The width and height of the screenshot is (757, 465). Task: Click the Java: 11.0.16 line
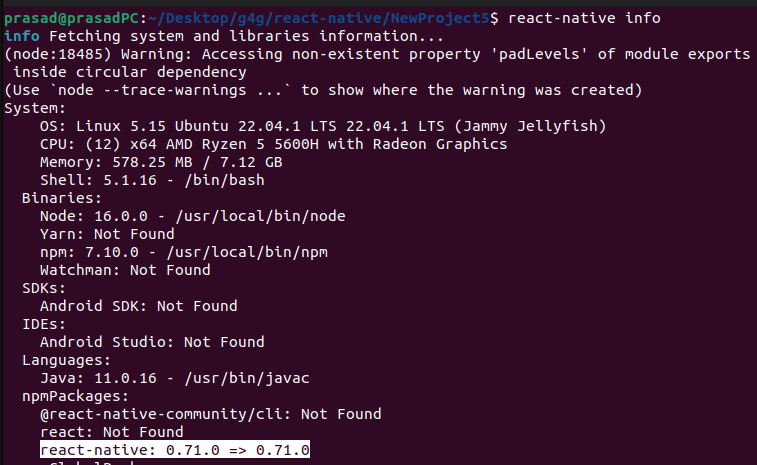[x=174, y=378]
